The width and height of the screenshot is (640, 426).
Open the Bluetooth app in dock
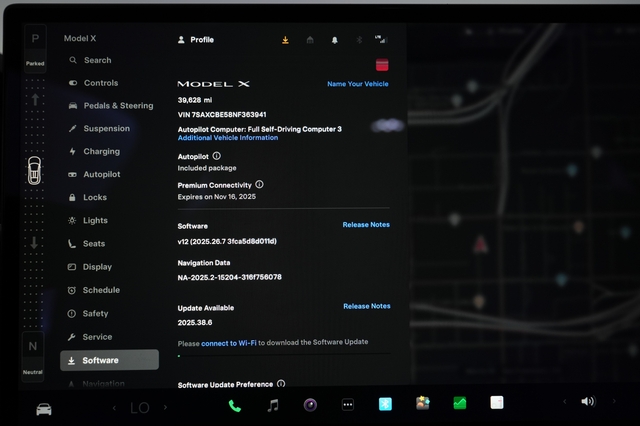385,404
